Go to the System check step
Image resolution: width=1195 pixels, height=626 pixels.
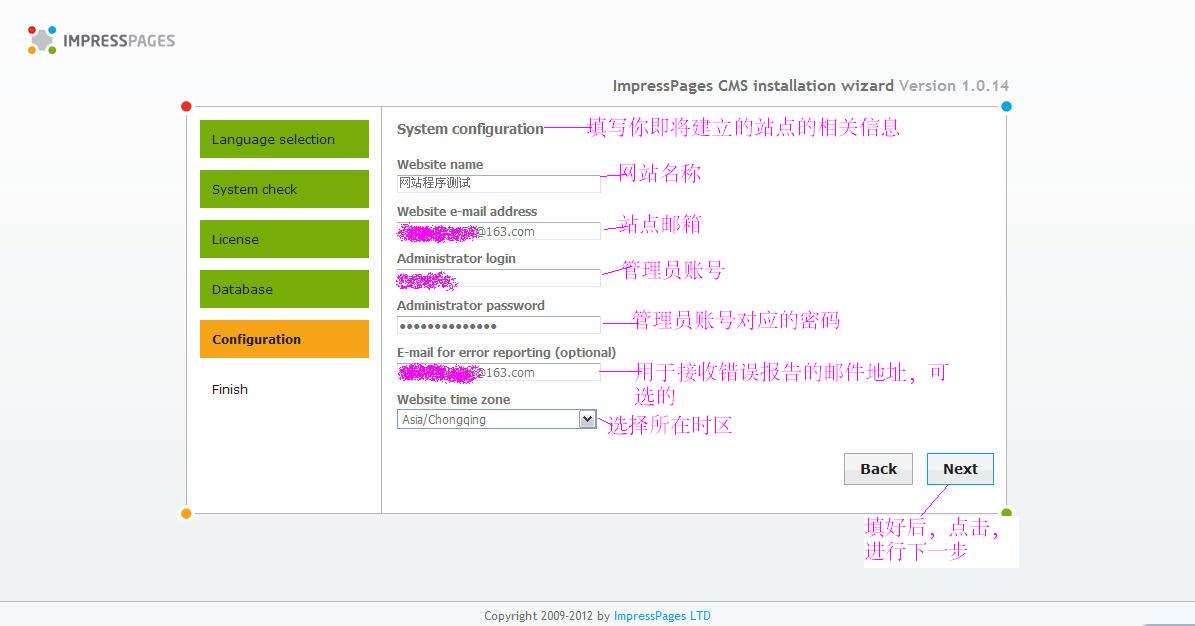pos(284,189)
